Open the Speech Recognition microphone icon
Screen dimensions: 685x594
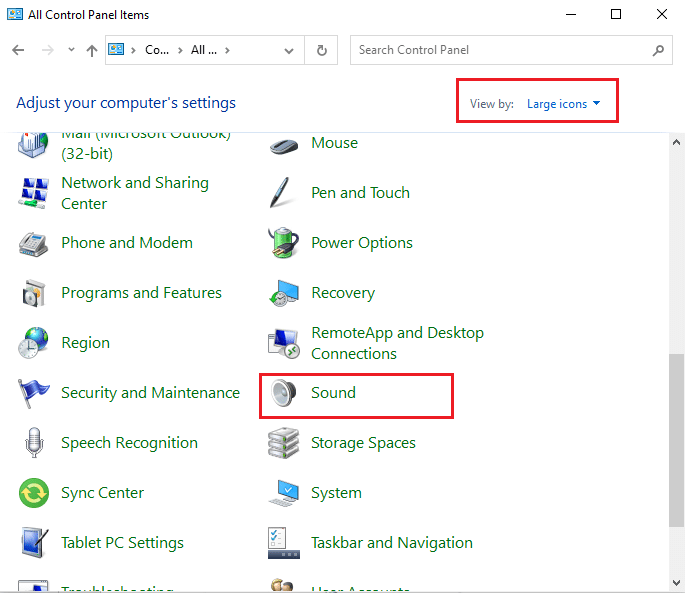click(x=34, y=443)
